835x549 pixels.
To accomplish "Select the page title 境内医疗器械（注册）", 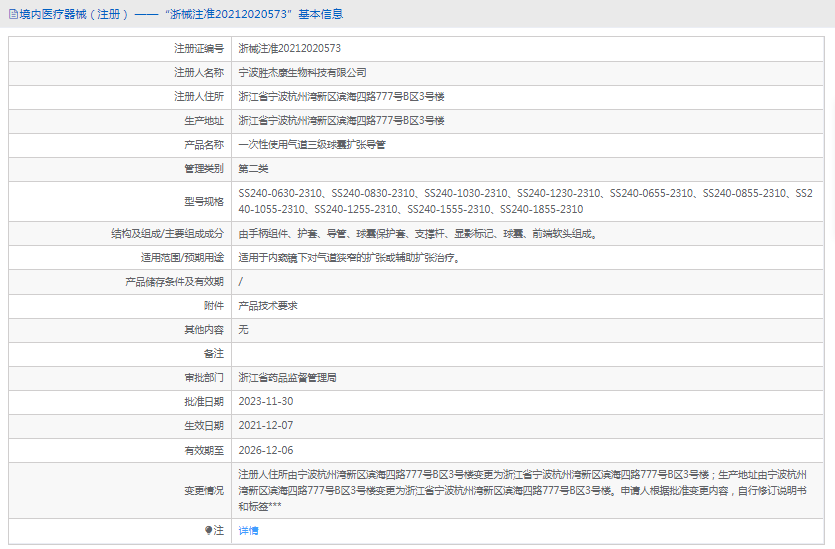I will [x=74, y=14].
